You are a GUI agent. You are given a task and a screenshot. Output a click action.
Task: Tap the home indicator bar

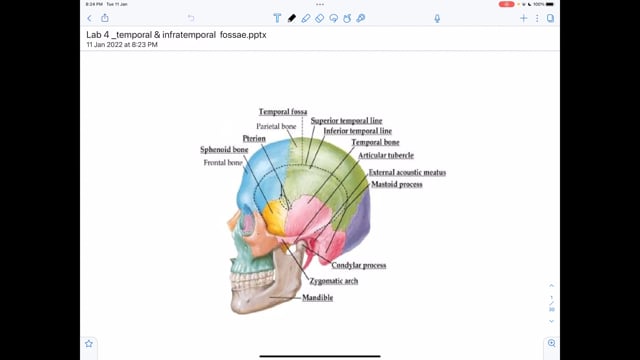(320, 356)
